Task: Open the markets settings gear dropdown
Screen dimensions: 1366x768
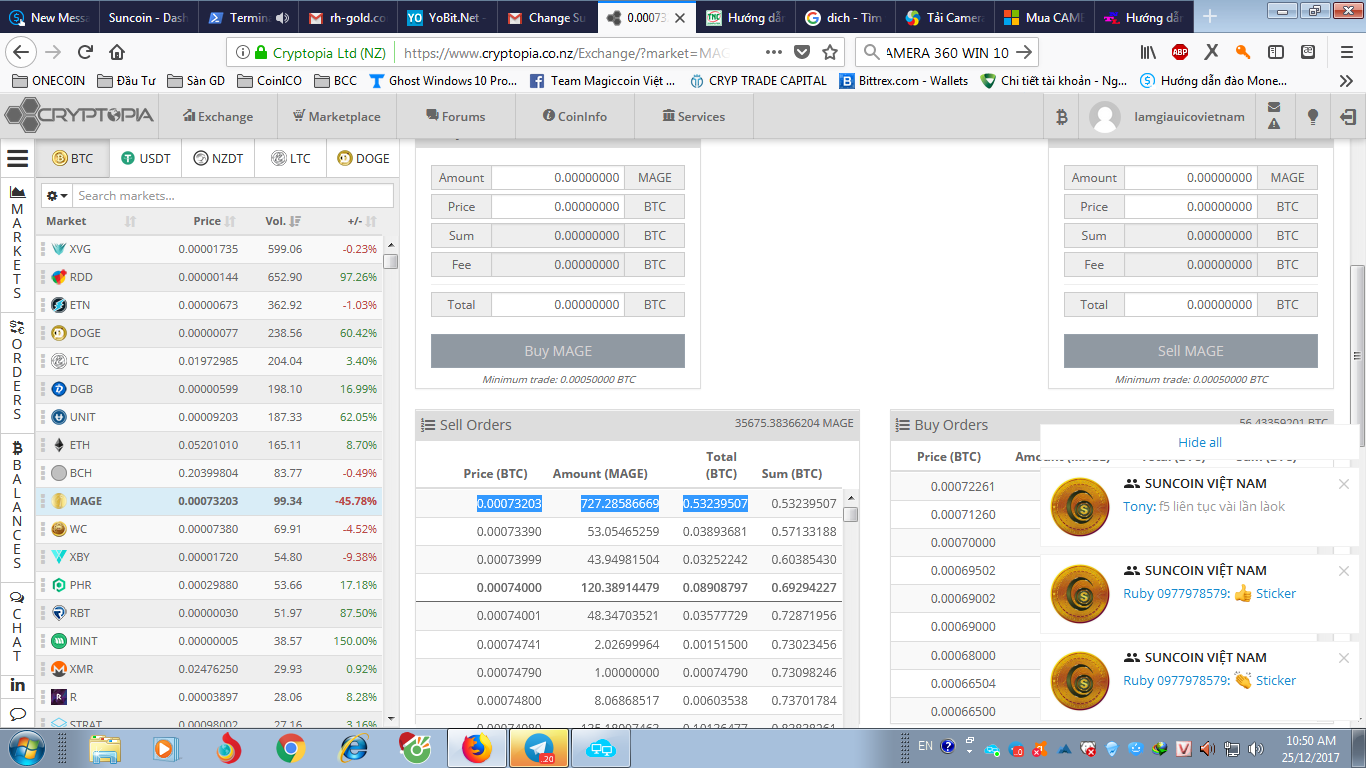Action: point(57,196)
